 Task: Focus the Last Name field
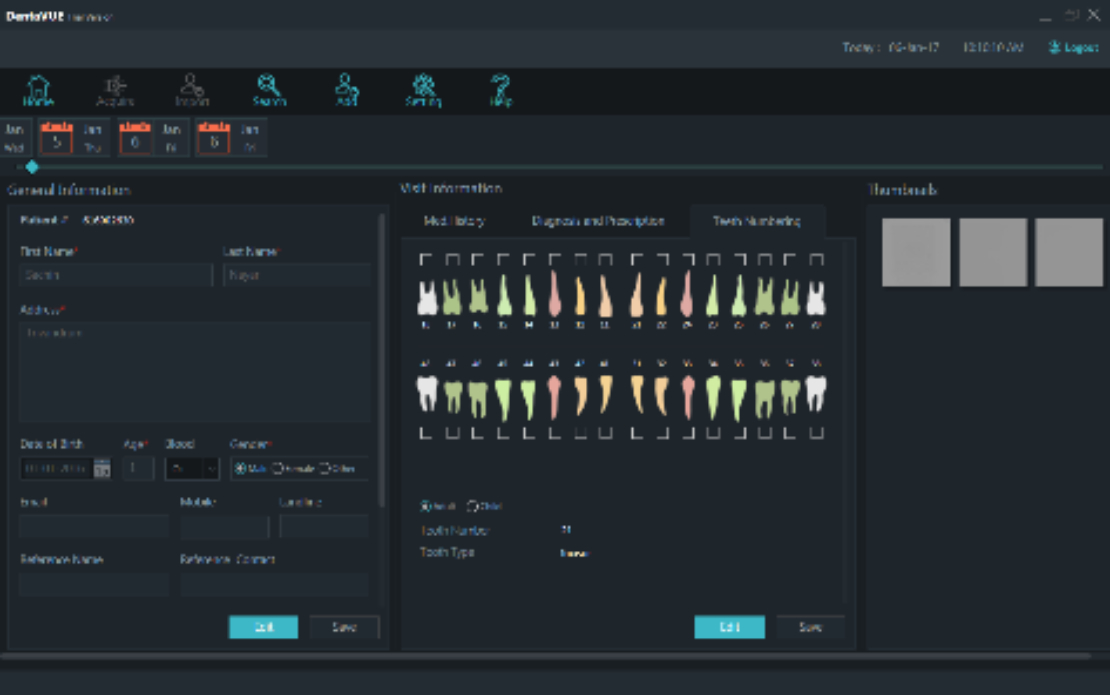[297, 275]
